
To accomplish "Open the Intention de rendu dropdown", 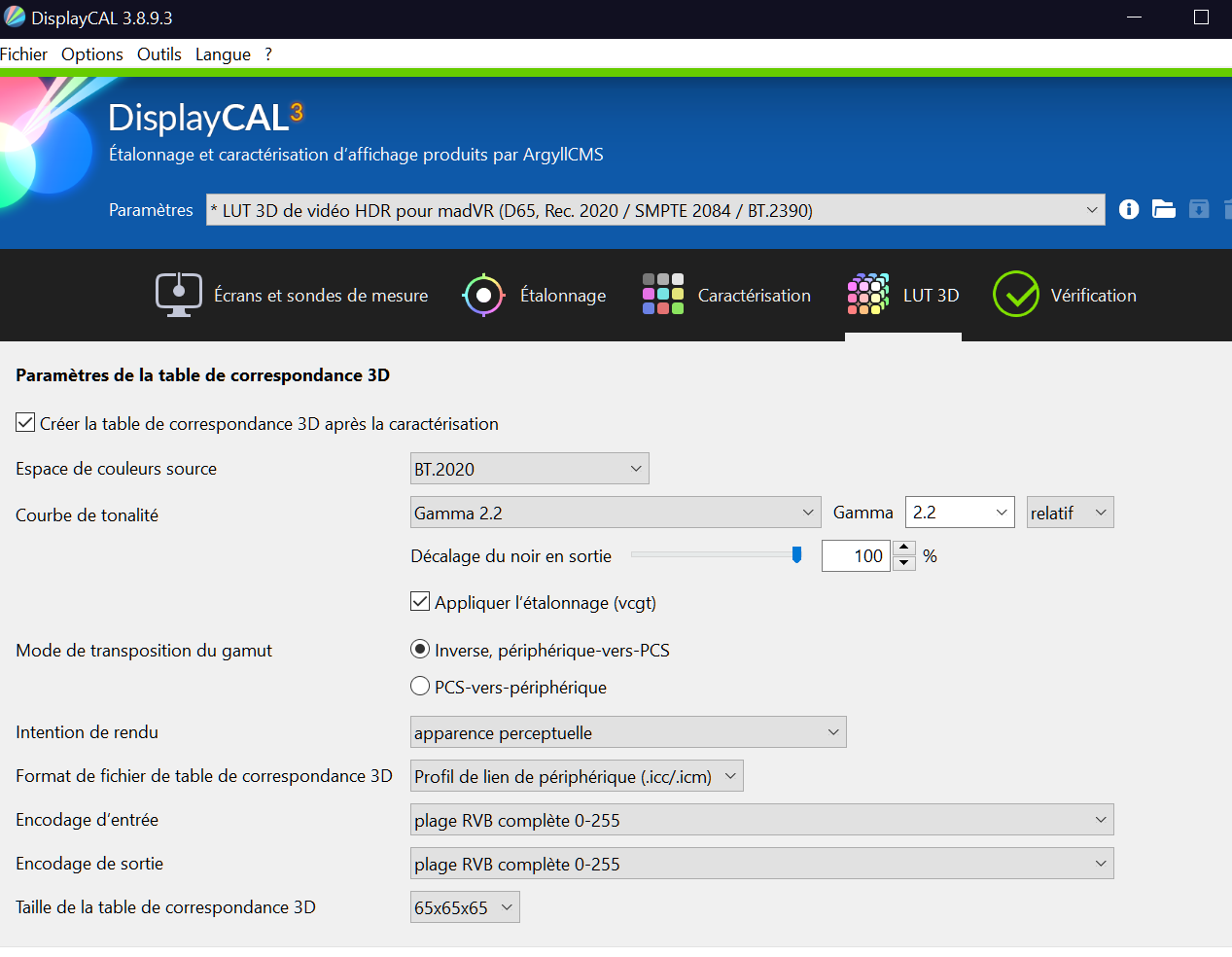I will (628, 732).
